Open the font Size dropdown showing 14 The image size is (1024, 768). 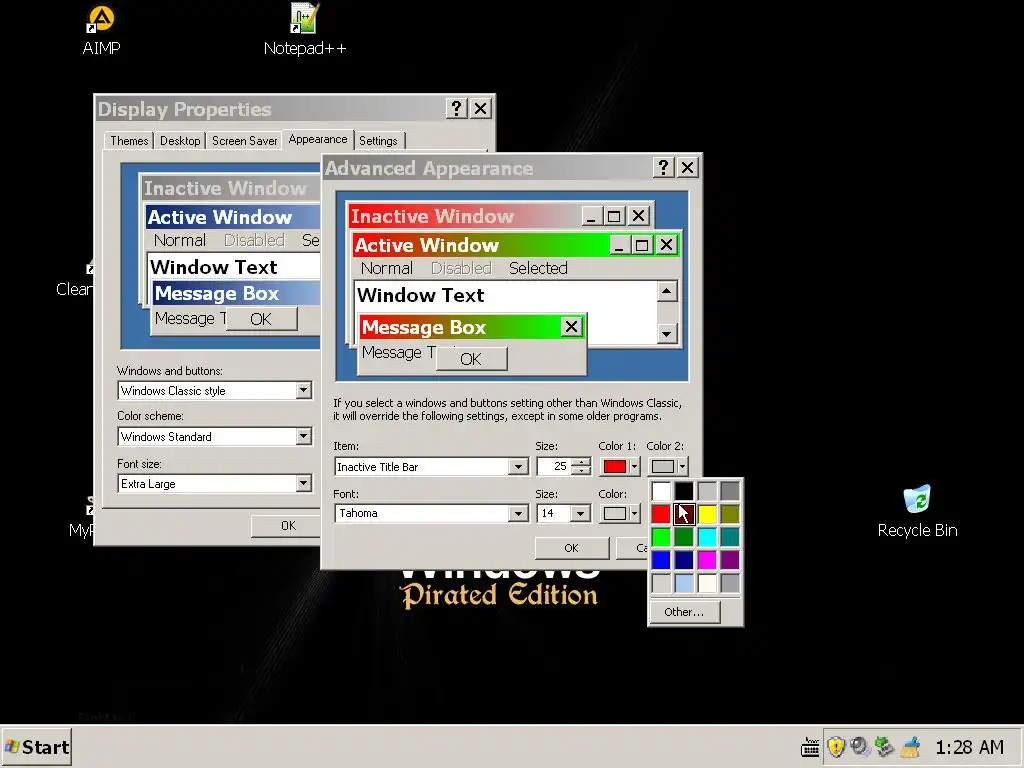(x=580, y=513)
